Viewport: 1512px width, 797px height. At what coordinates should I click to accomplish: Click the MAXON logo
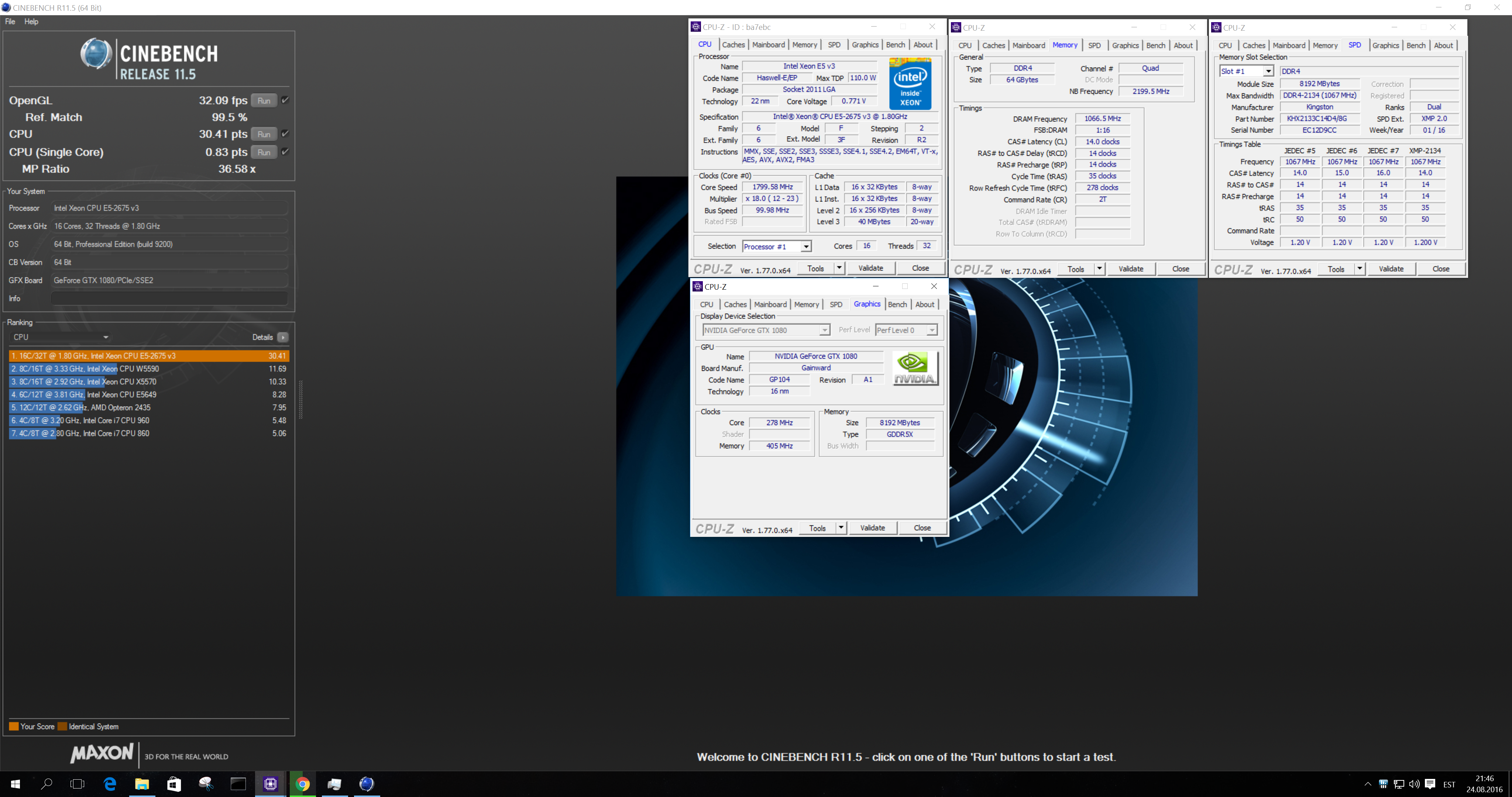[102, 753]
